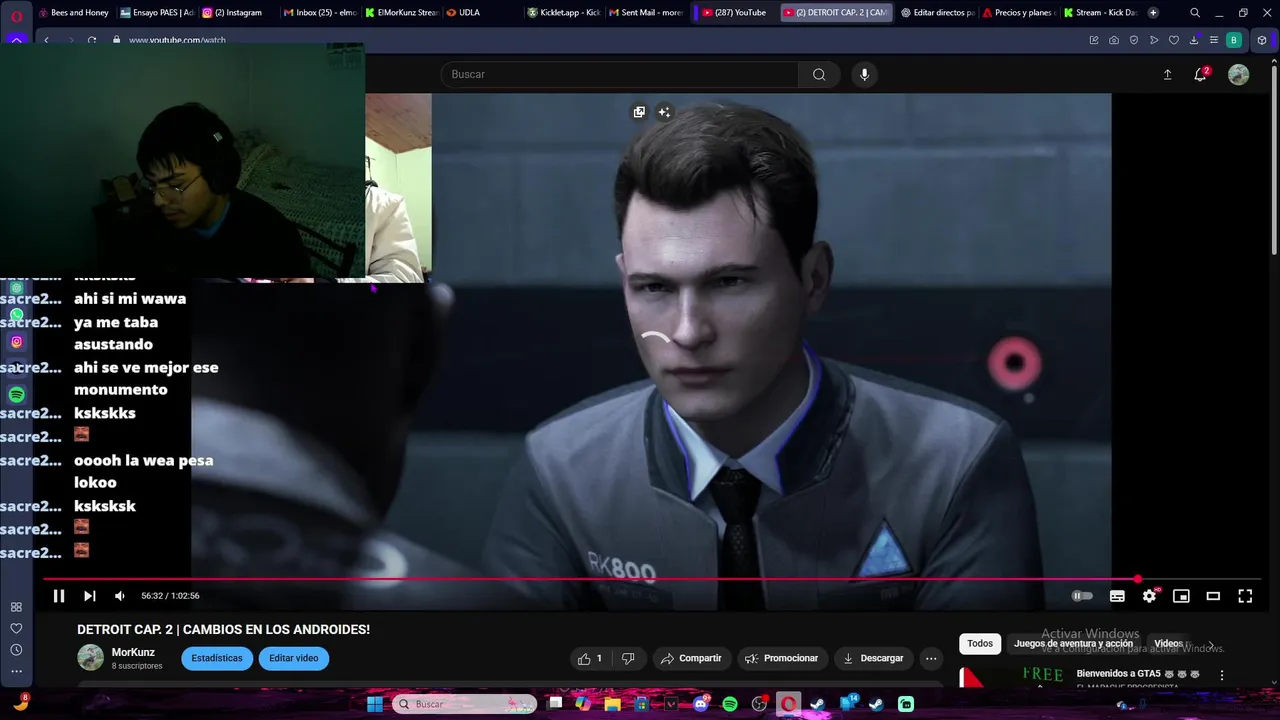This screenshot has width=1280, height=720.
Task: Mute the video volume
Action: pyautogui.click(x=120, y=596)
